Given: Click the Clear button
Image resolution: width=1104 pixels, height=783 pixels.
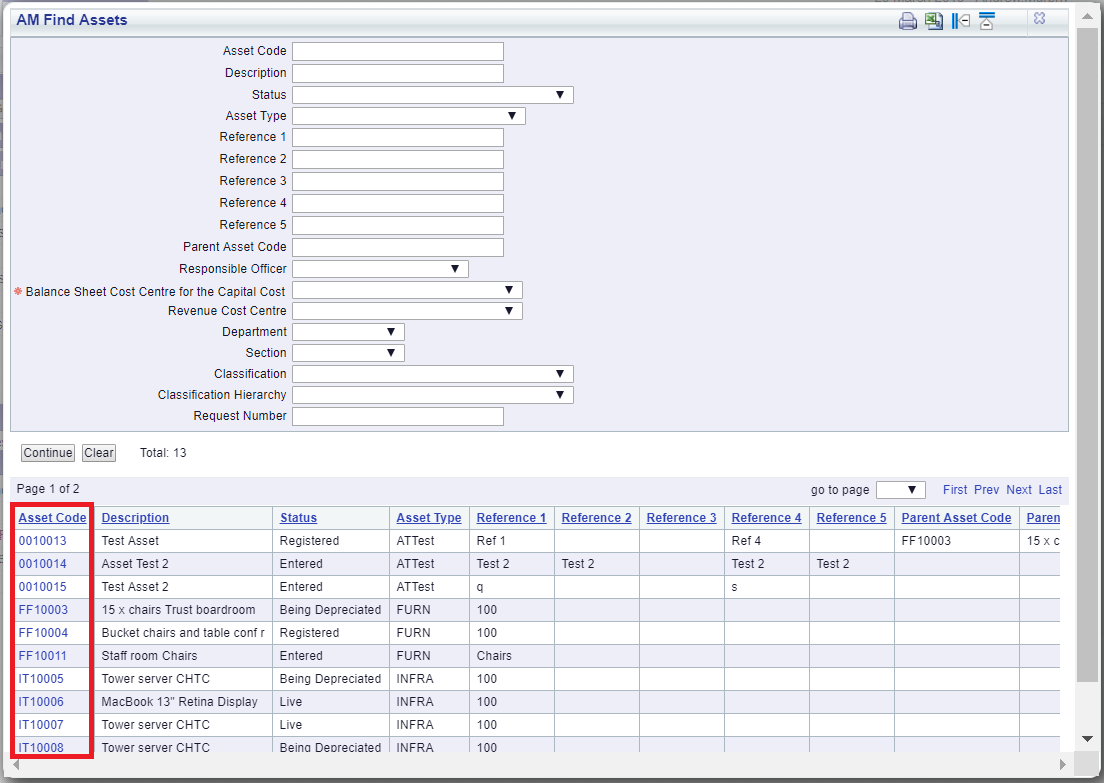Looking at the screenshot, I should 99,453.
